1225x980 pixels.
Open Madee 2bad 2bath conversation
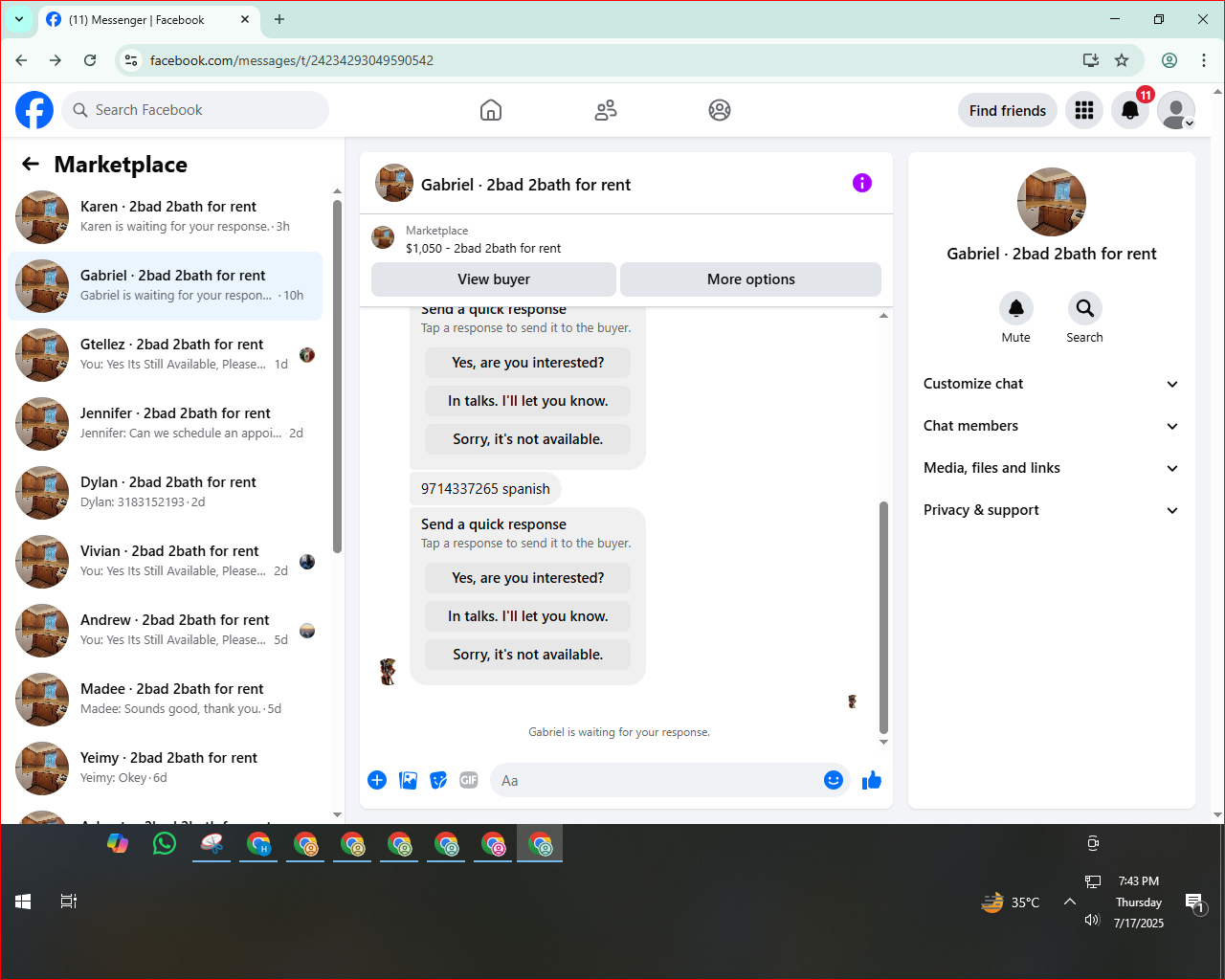pyautogui.click(x=165, y=700)
